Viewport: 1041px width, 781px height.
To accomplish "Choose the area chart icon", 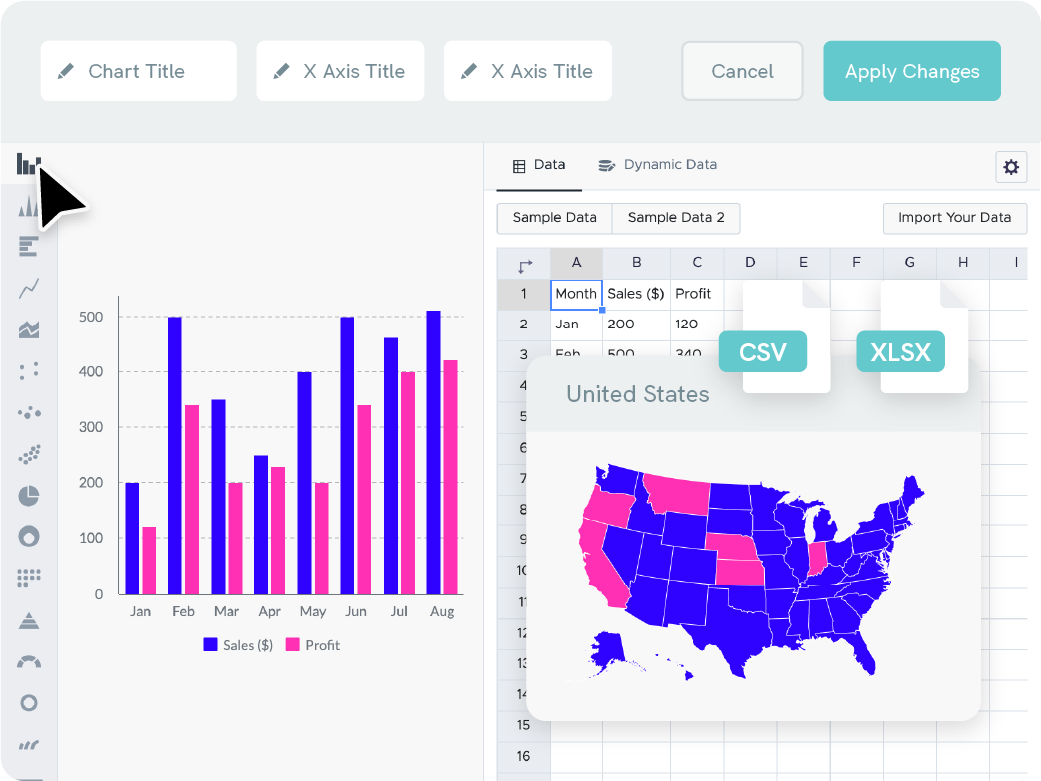I will click(x=28, y=330).
